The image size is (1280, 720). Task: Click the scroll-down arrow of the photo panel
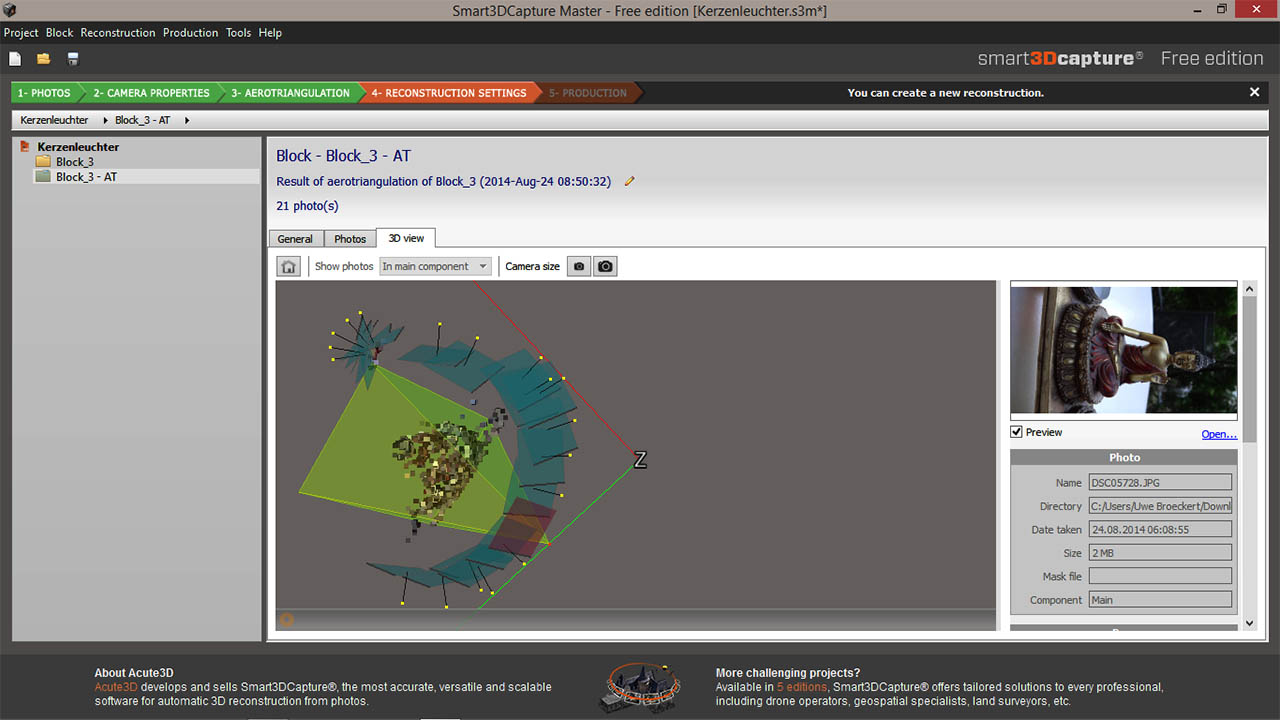click(1249, 623)
